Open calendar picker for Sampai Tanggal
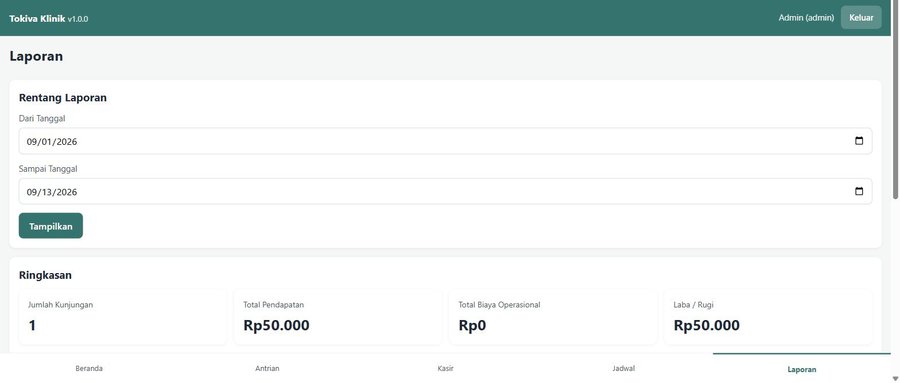Image resolution: width=900 pixels, height=383 pixels. click(859, 192)
